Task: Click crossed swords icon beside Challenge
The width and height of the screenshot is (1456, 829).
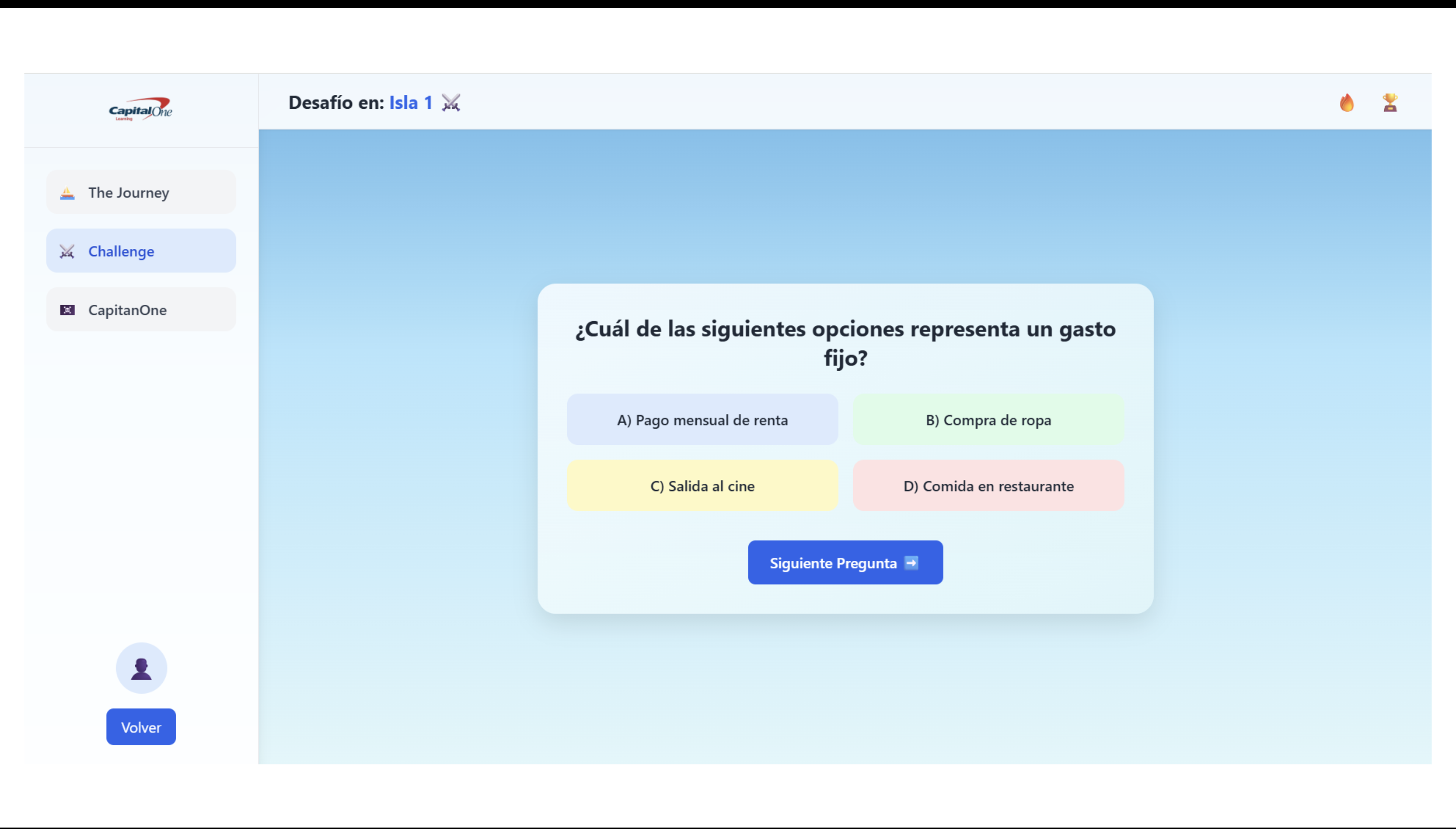Action: coord(67,252)
